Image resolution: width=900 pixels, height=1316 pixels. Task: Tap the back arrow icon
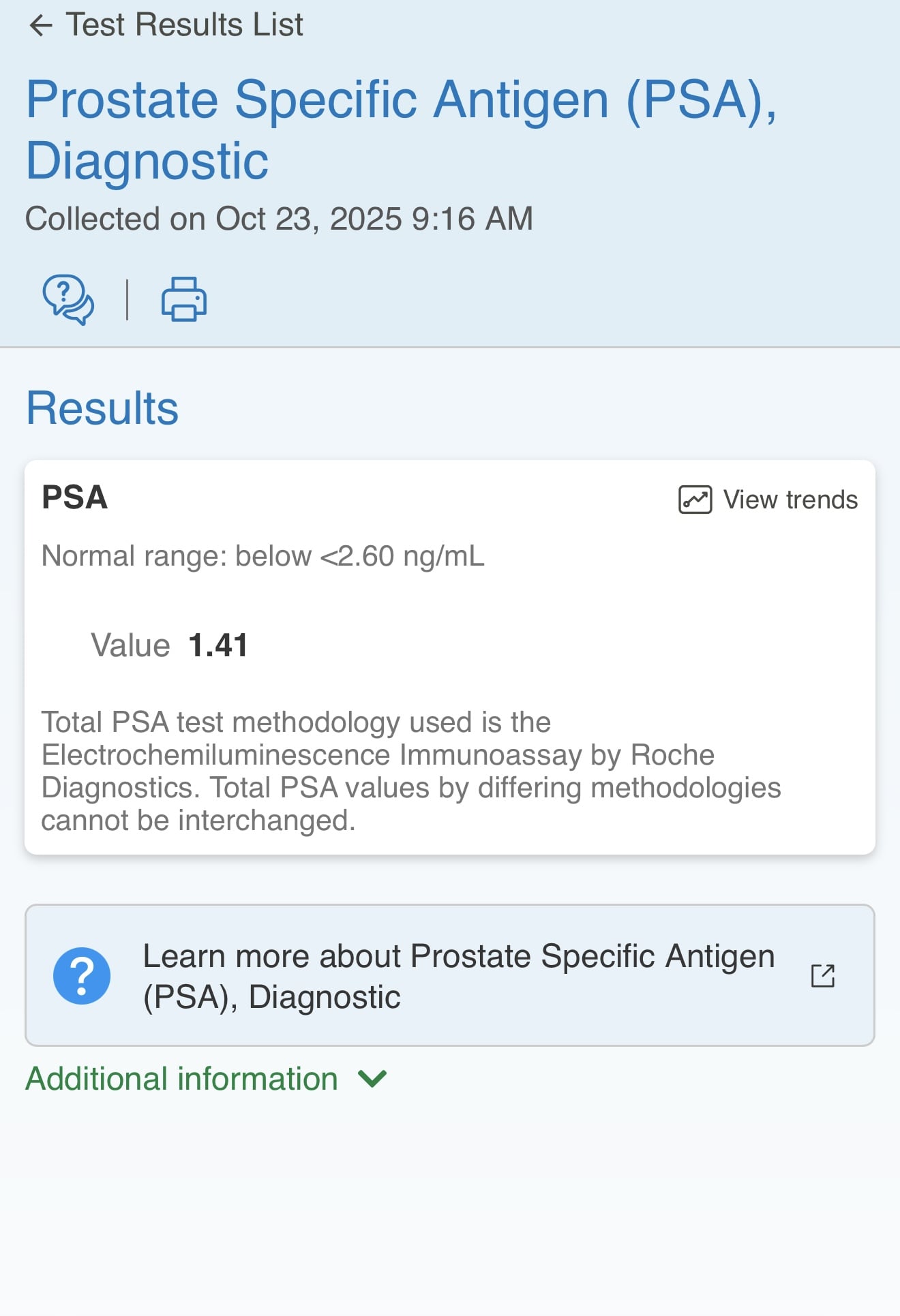pyautogui.click(x=41, y=26)
